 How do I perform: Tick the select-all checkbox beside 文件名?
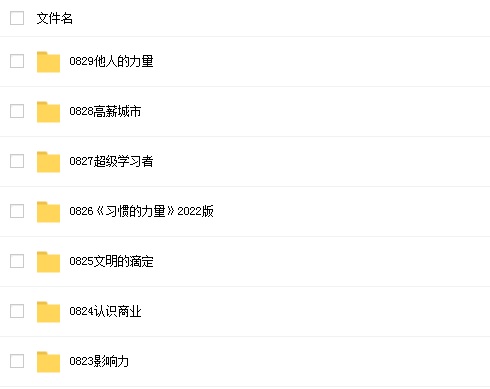click(17, 18)
